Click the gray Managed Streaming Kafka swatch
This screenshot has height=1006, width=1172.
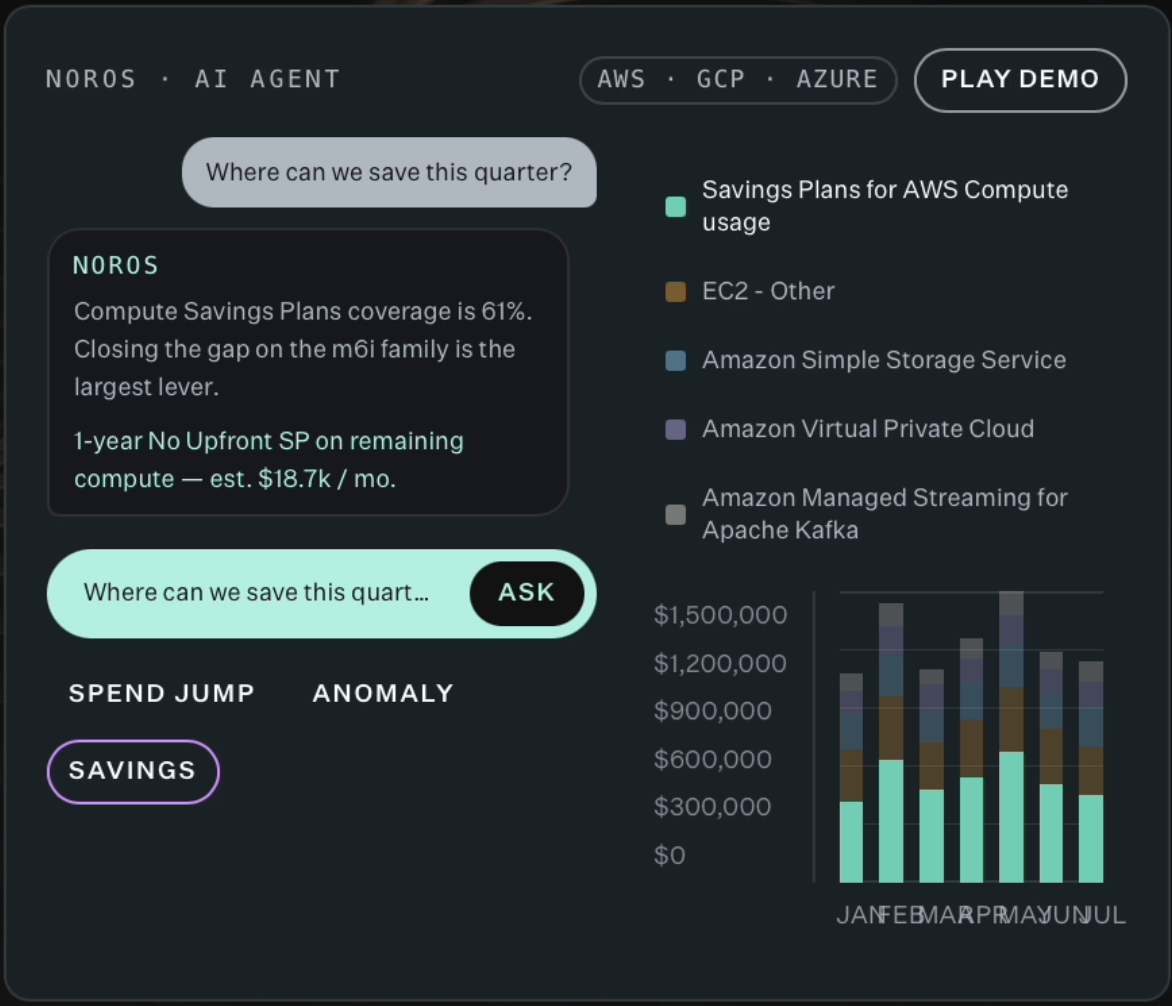(x=676, y=514)
